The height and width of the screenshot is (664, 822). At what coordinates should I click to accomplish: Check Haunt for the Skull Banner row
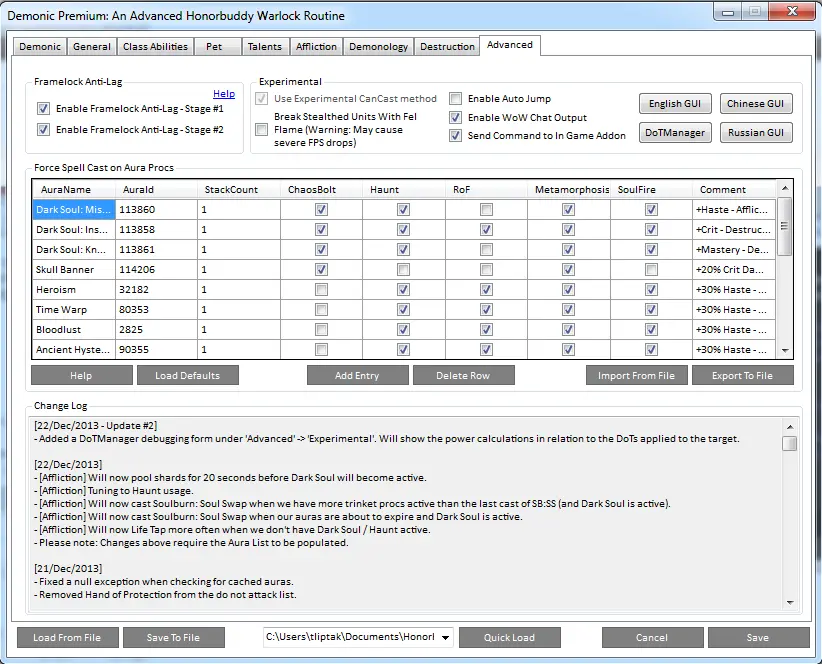pyautogui.click(x=403, y=269)
